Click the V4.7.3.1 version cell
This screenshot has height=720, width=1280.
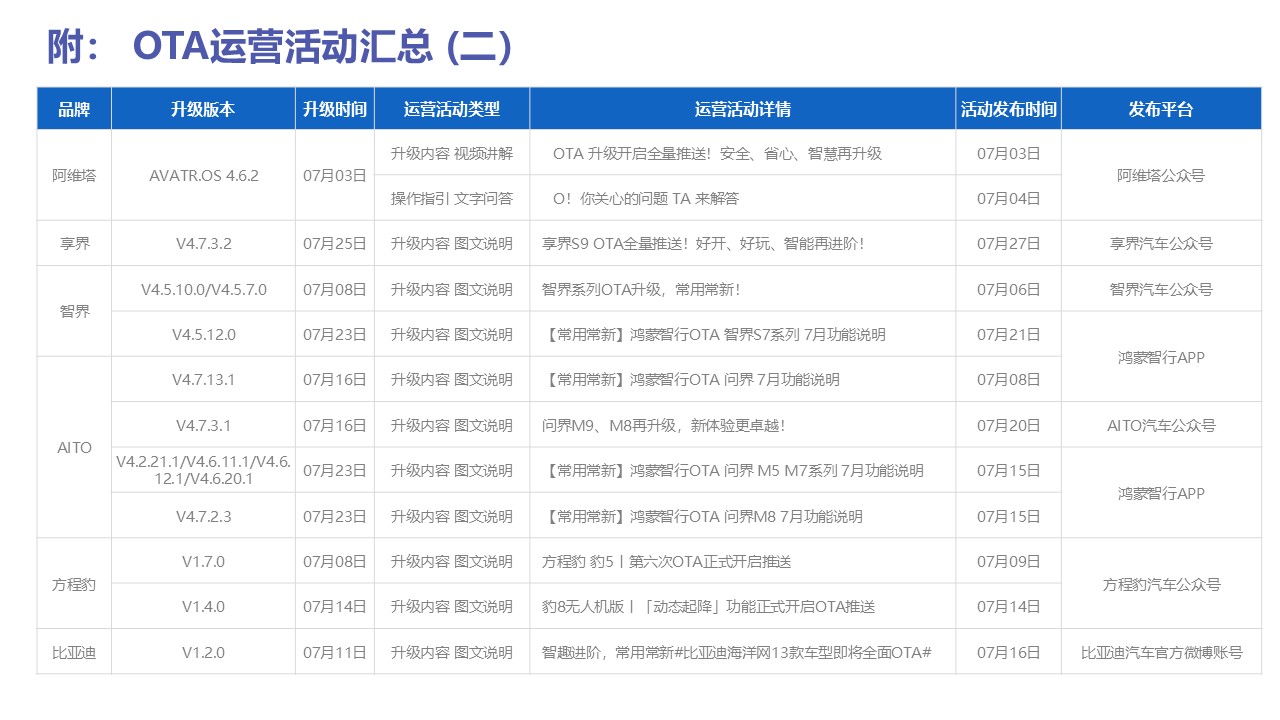click(203, 425)
